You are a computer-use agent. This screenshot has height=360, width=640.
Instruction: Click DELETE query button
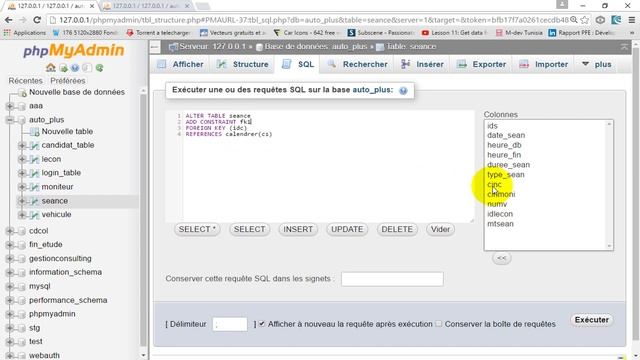coord(397,229)
